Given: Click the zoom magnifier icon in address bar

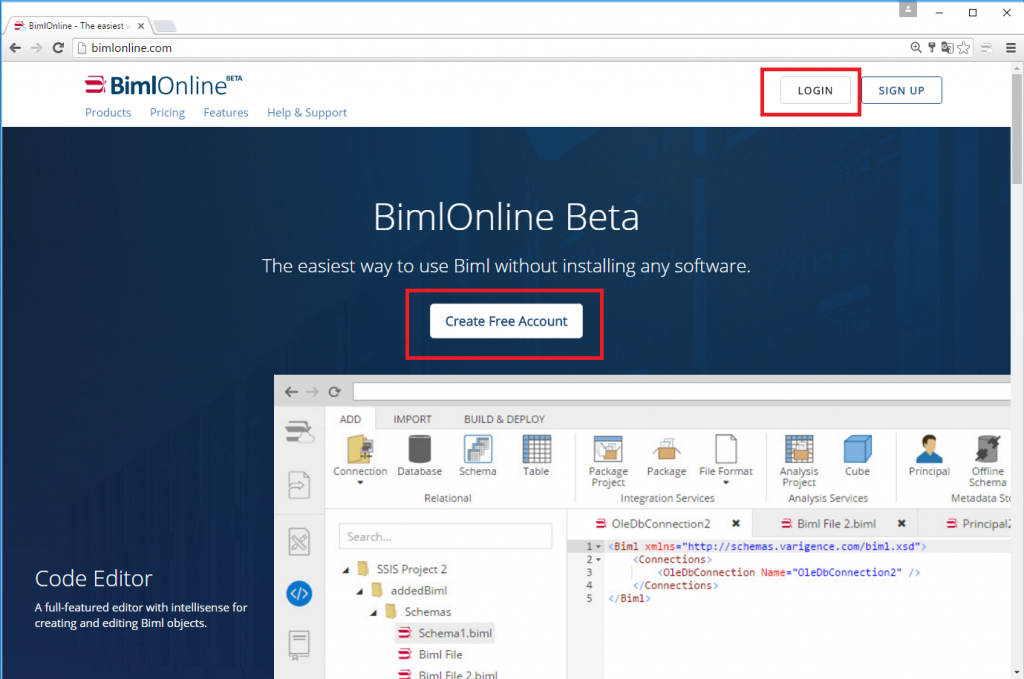Looking at the screenshot, I should 916,48.
